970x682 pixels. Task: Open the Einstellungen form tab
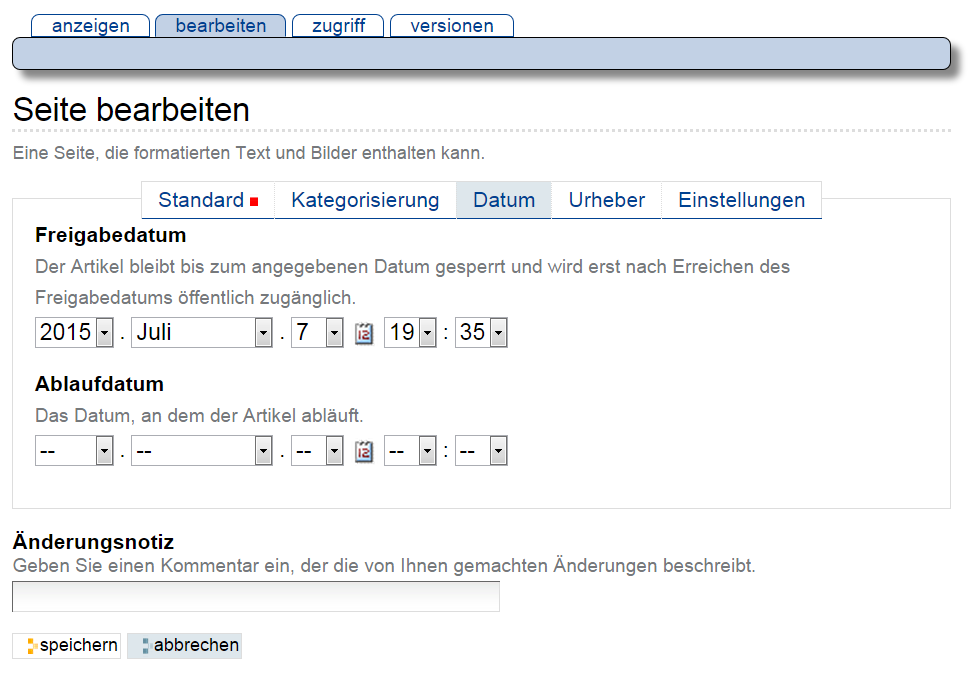[742, 200]
